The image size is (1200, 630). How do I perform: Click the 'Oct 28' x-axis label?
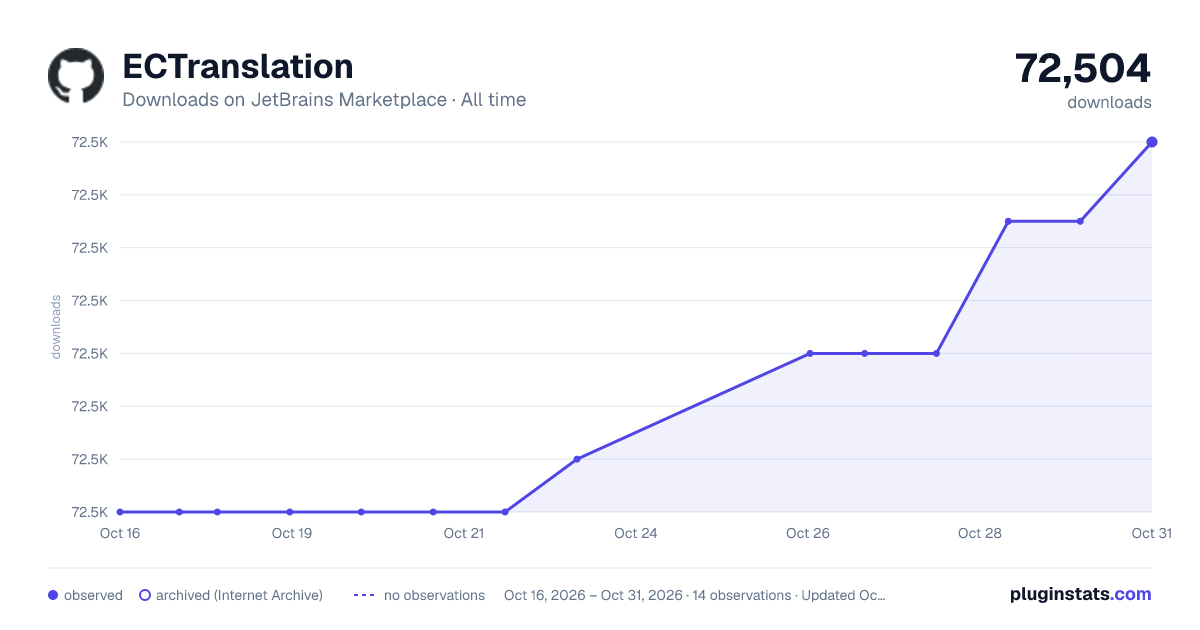click(x=980, y=533)
